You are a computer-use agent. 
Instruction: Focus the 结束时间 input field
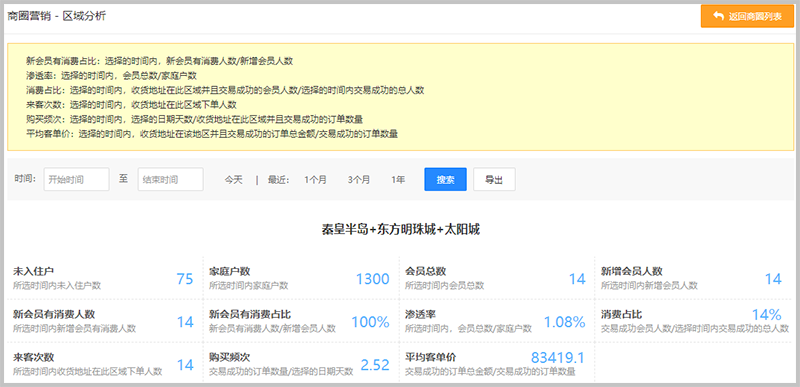(x=170, y=179)
